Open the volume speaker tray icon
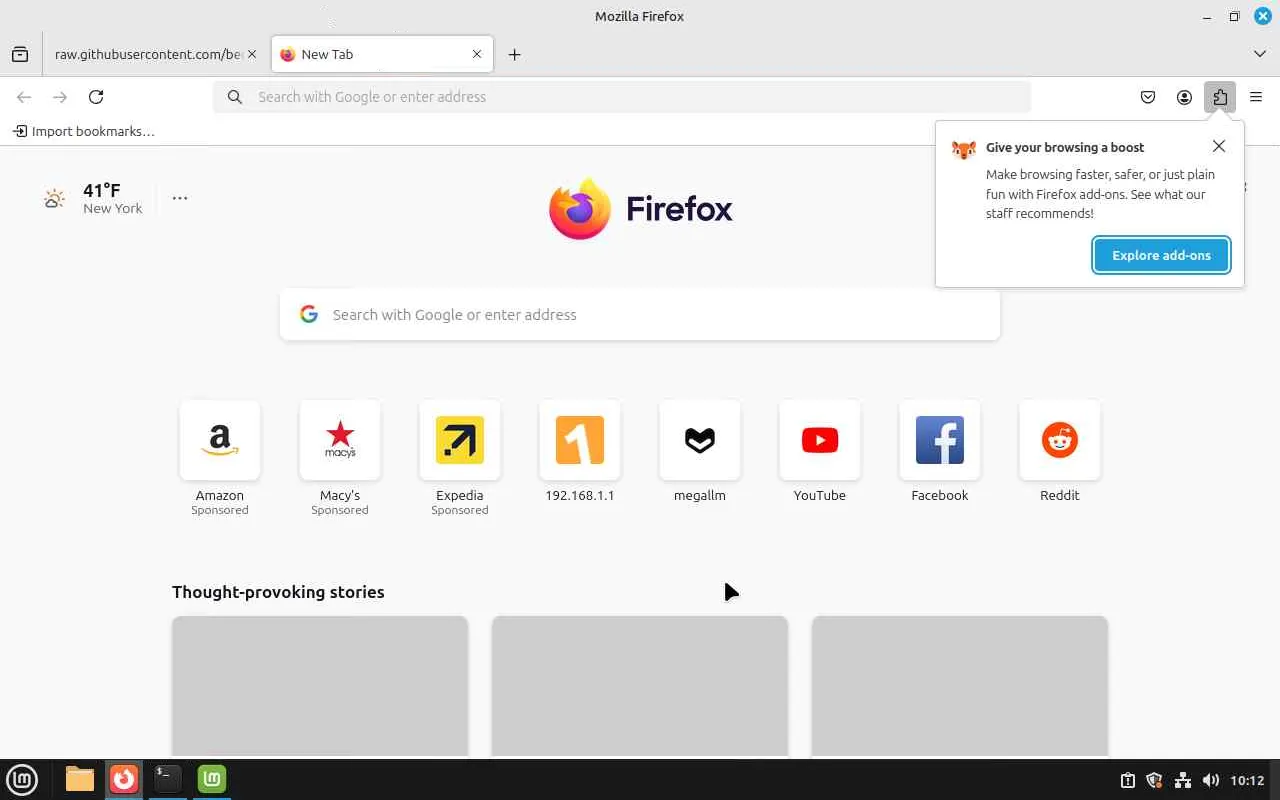The width and height of the screenshot is (1280, 800). 1210,780
